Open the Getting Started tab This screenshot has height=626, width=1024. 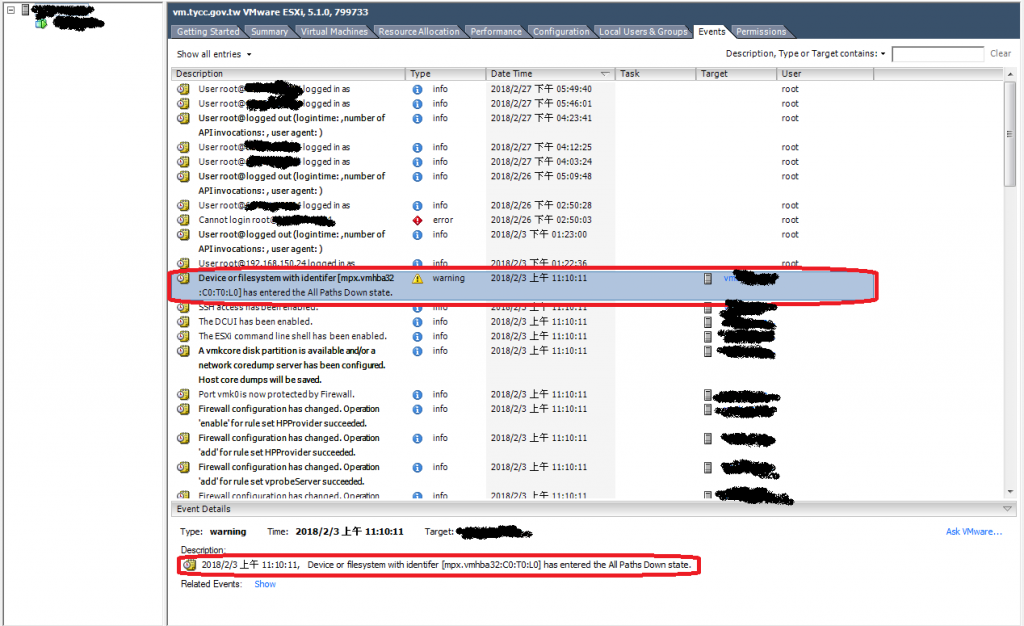pos(208,31)
